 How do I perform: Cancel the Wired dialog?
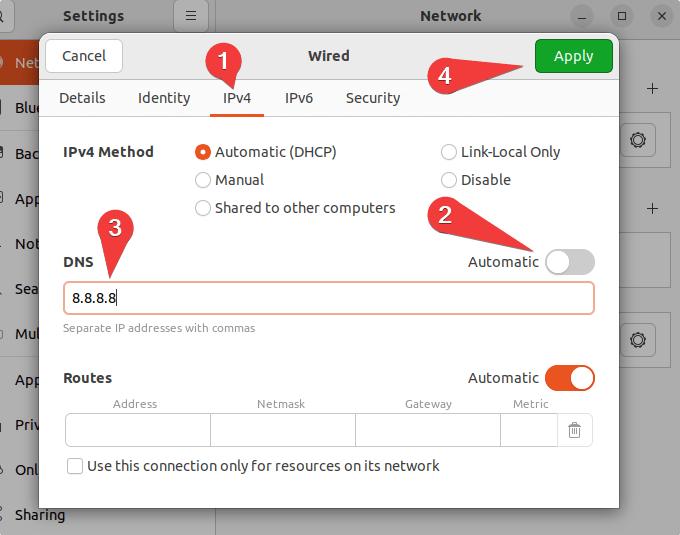pos(84,56)
